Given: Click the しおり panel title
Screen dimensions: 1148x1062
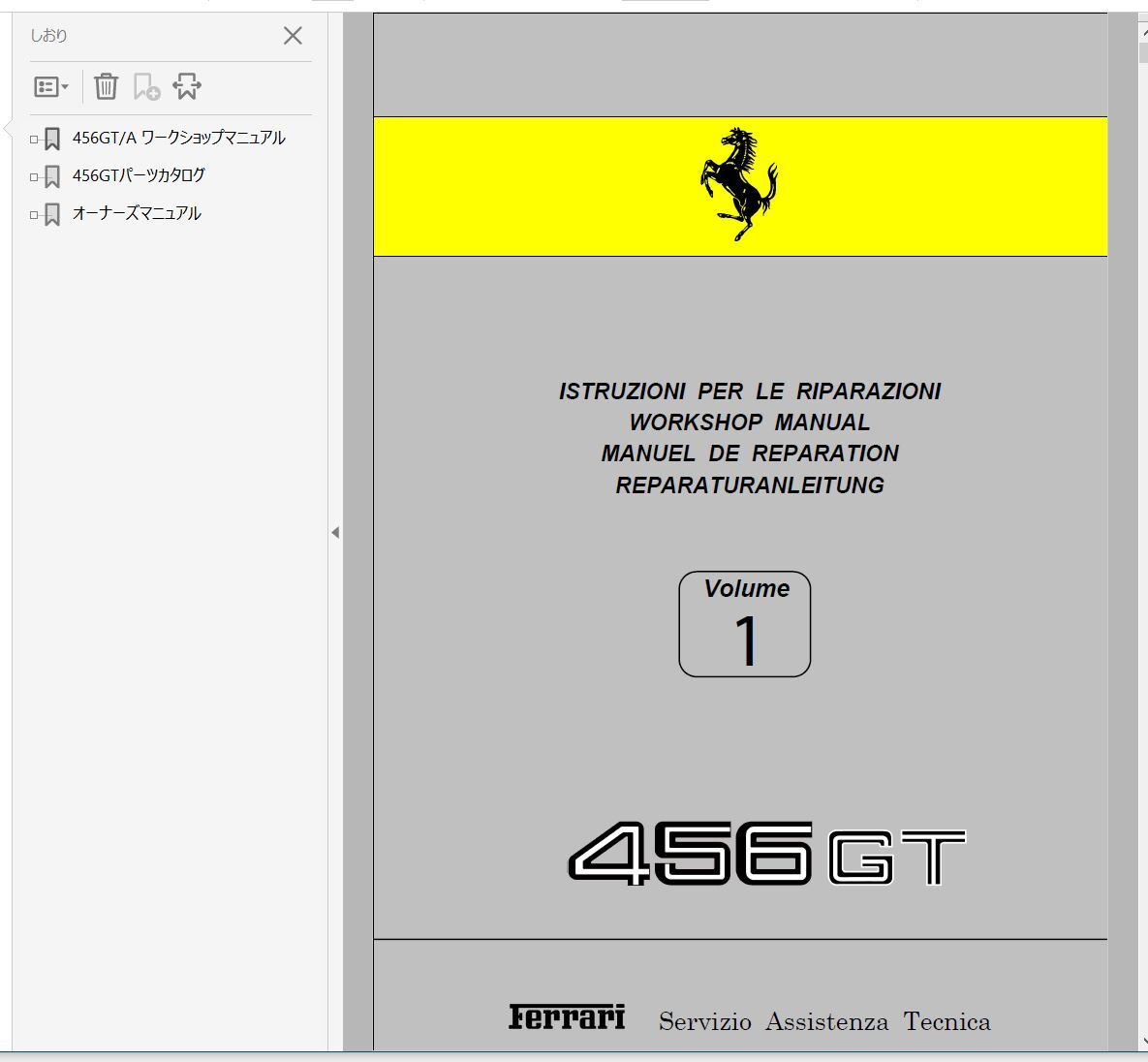Looking at the screenshot, I should [48, 36].
